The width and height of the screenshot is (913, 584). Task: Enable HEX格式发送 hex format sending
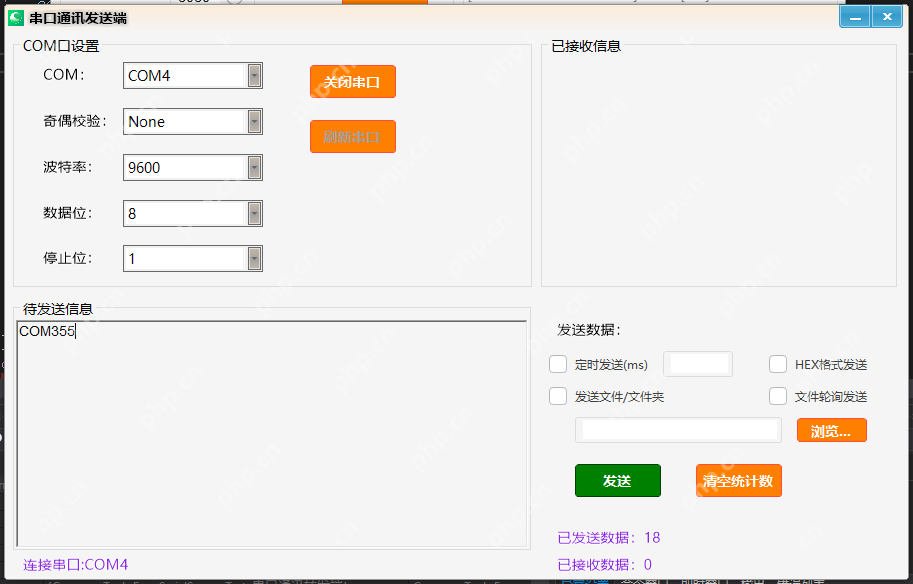[x=778, y=364]
